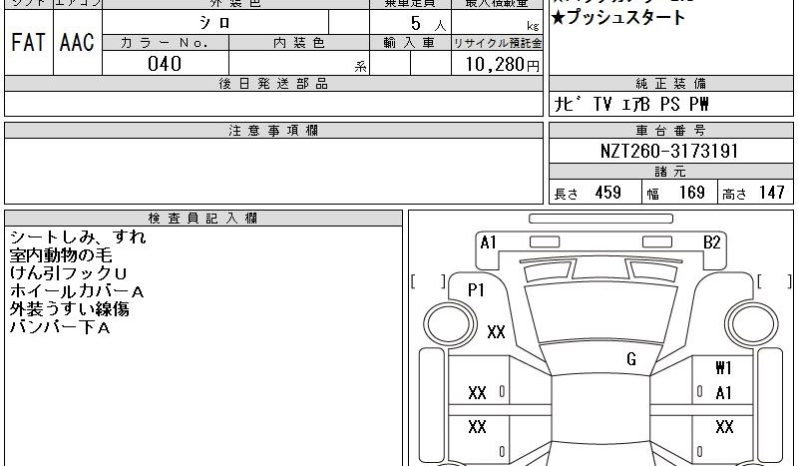The height and width of the screenshot is (466, 798).
Task: Click the 注意事項欄 section header
Action: (274, 131)
